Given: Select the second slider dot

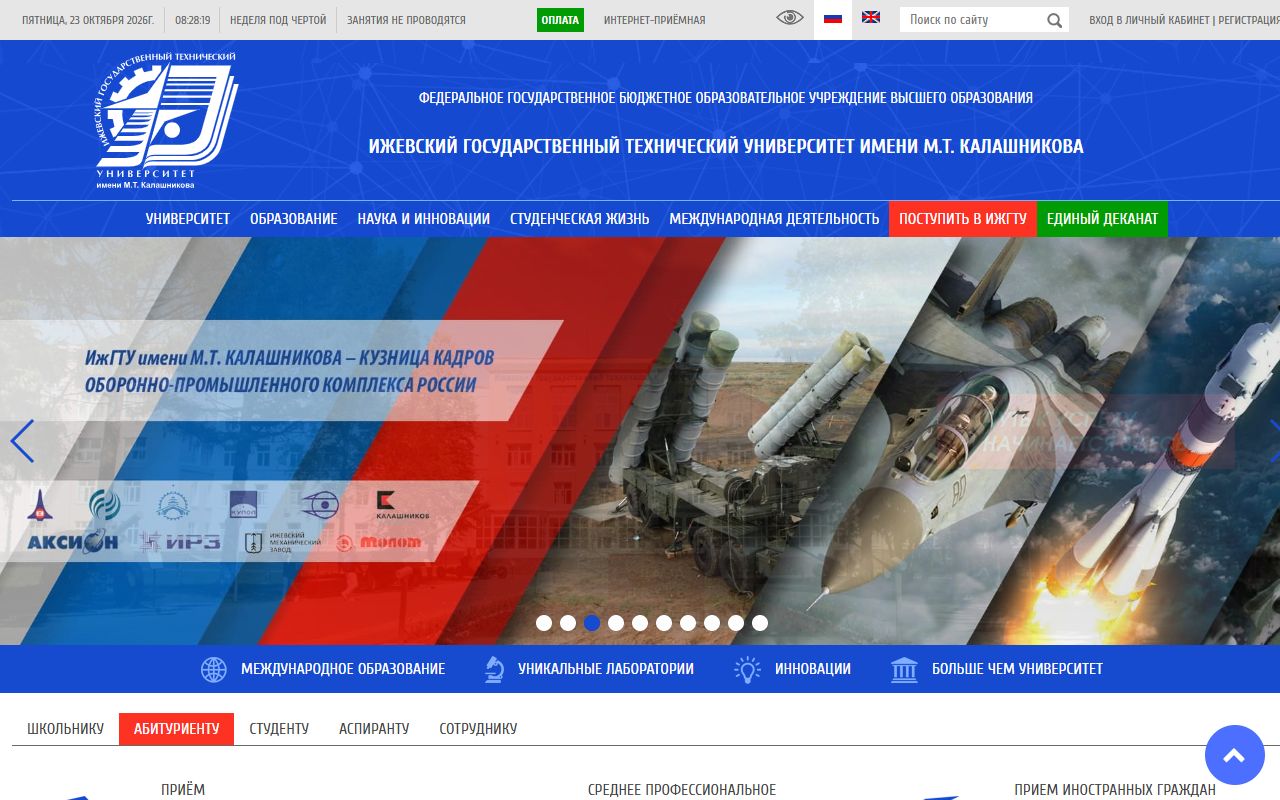Looking at the screenshot, I should click(x=568, y=623).
